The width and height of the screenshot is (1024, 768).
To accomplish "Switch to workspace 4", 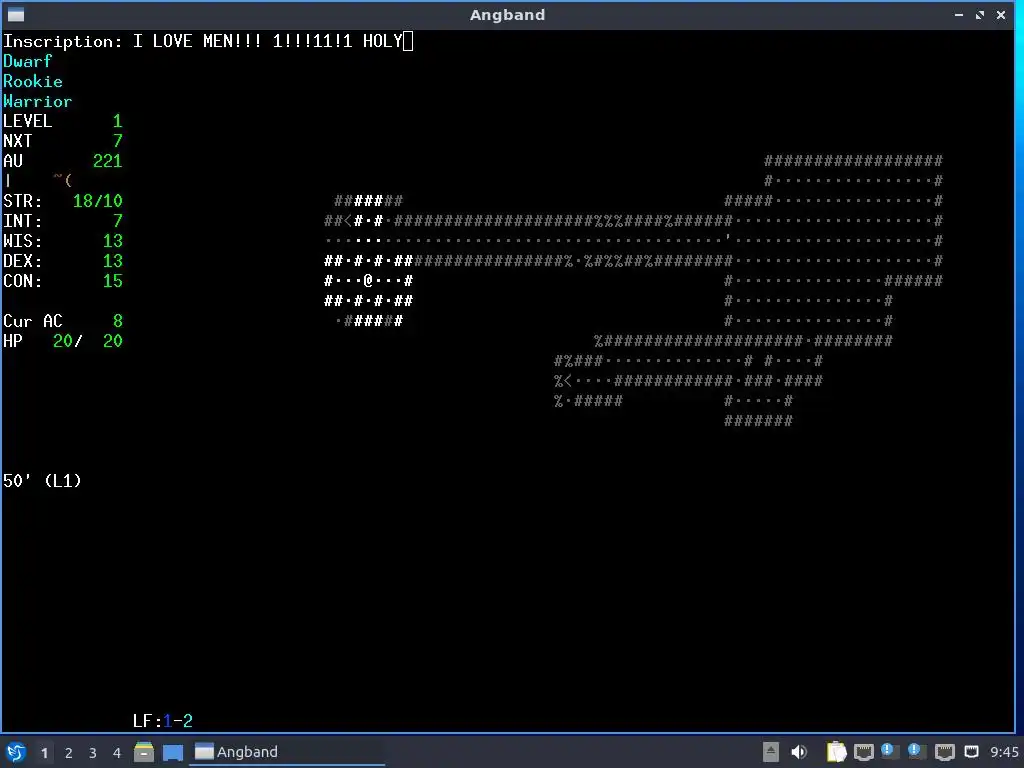I will coord(117,753).
